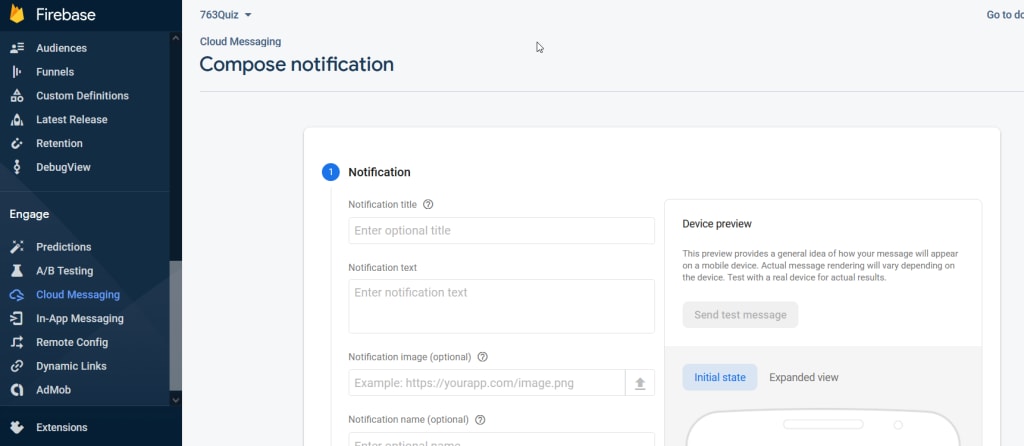1024x446 pixels.
Task: Open the Audiences page
Action: point(61,48)
